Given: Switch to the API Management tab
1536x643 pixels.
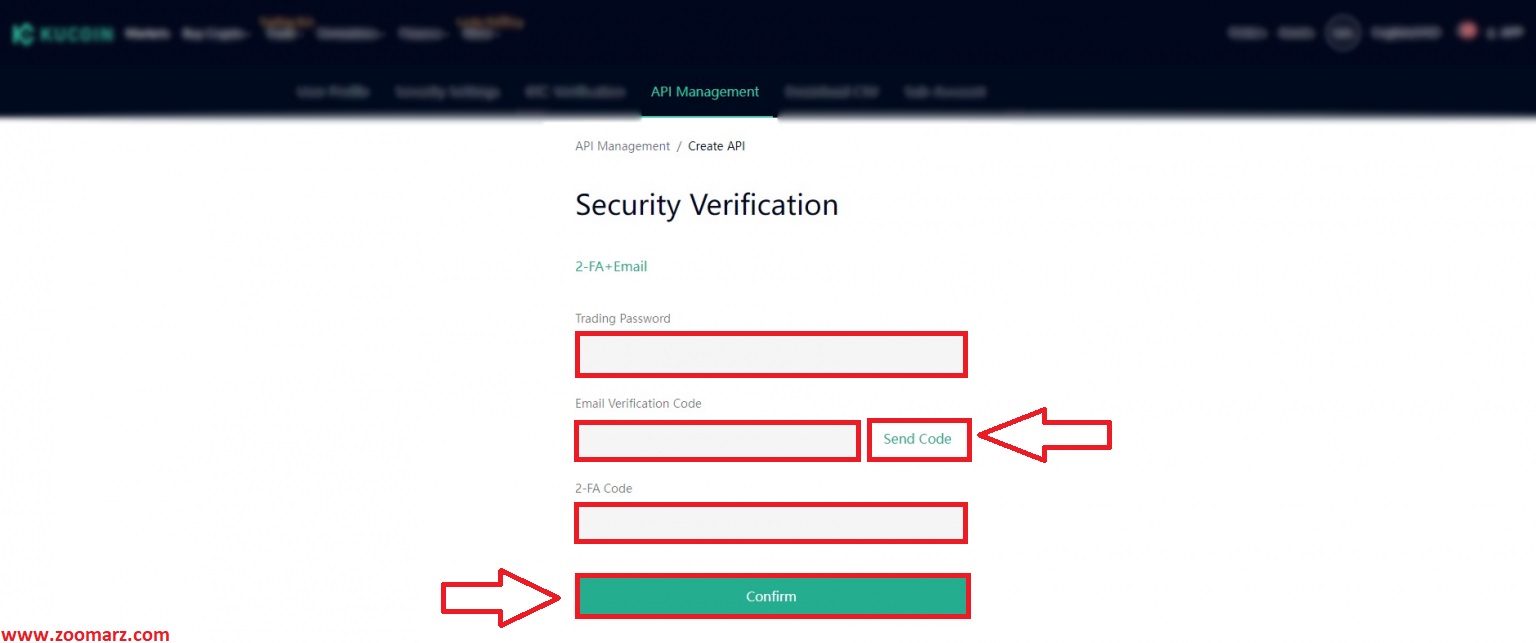Looking at the screenshot, I should click(705, 91).
